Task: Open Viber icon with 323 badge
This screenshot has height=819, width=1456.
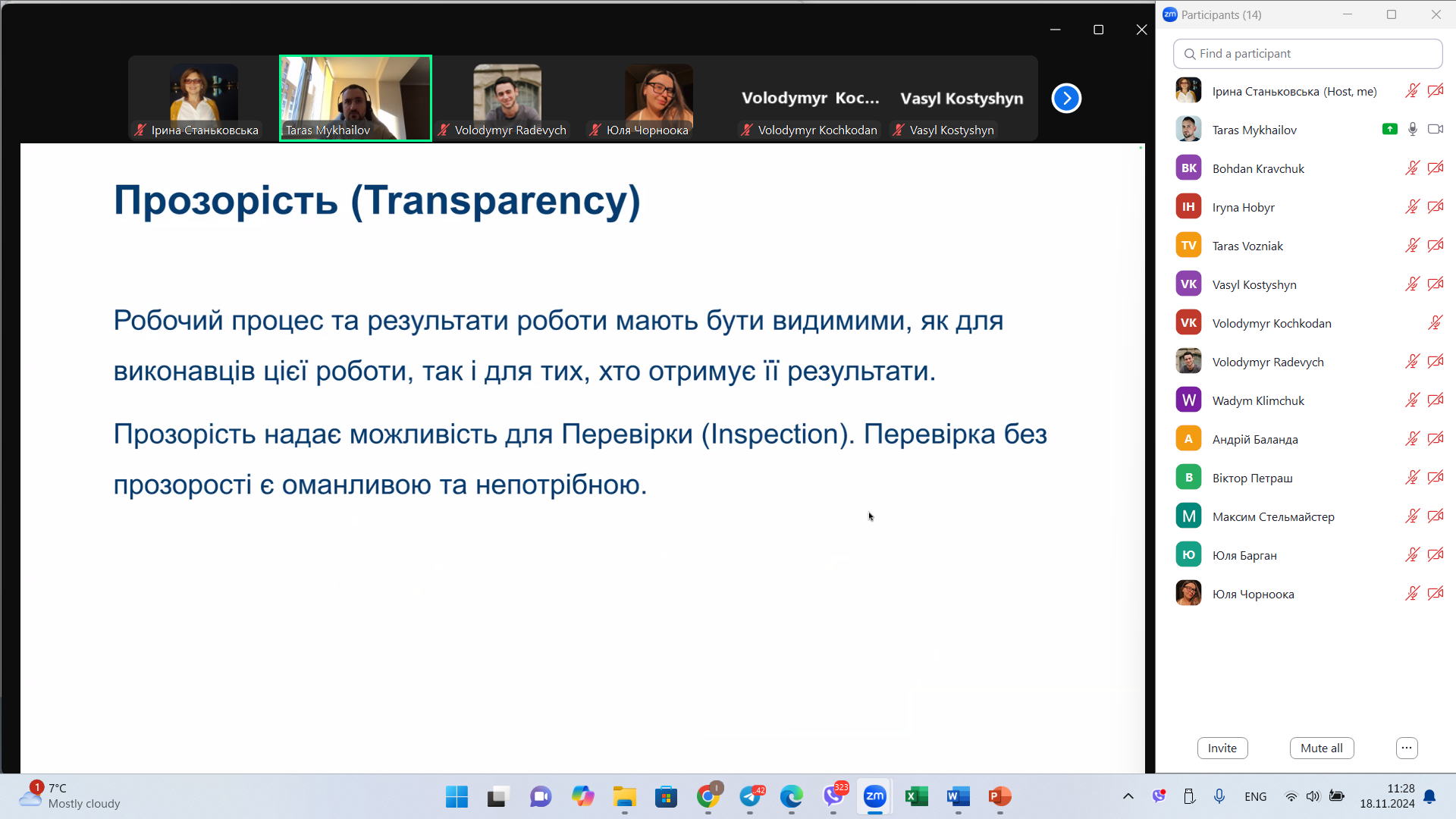Action: [x=833, y=796]
